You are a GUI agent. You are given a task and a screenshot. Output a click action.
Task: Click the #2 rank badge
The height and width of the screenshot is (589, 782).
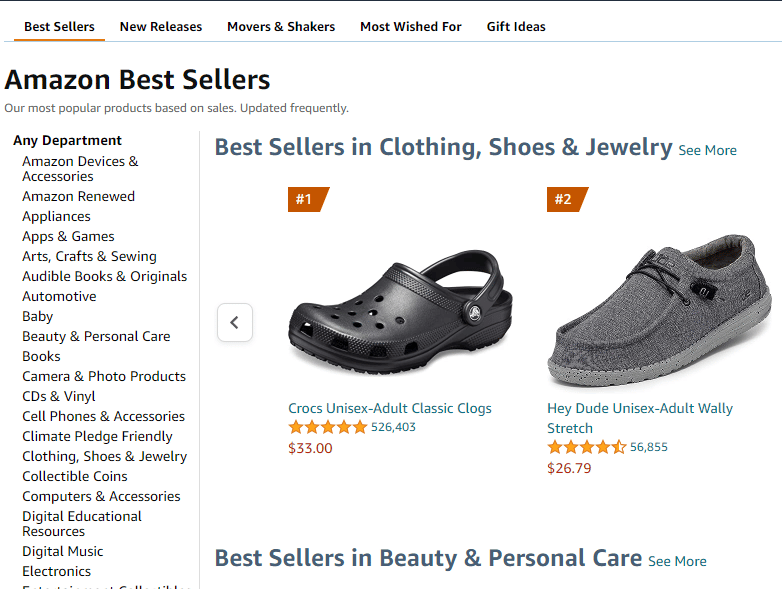[565, 199]
